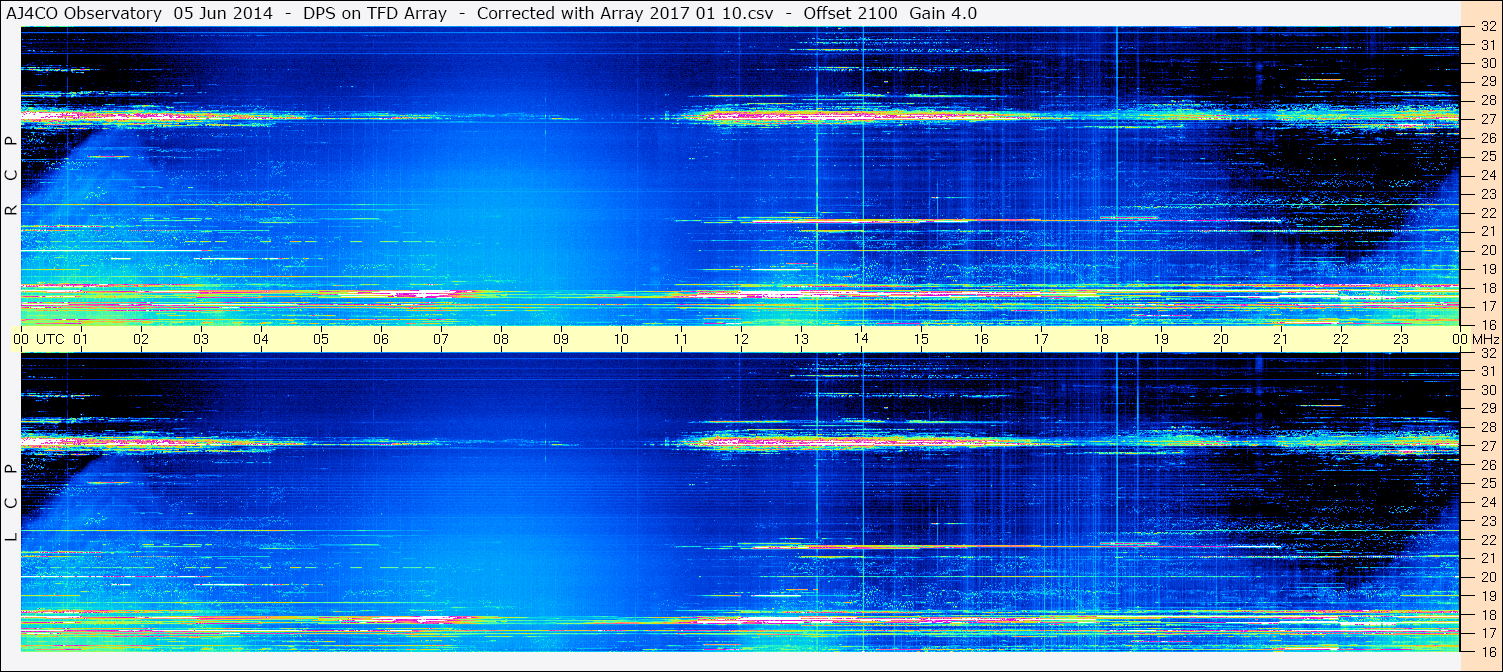Click the RCP polarization label on left

[11, 176]
